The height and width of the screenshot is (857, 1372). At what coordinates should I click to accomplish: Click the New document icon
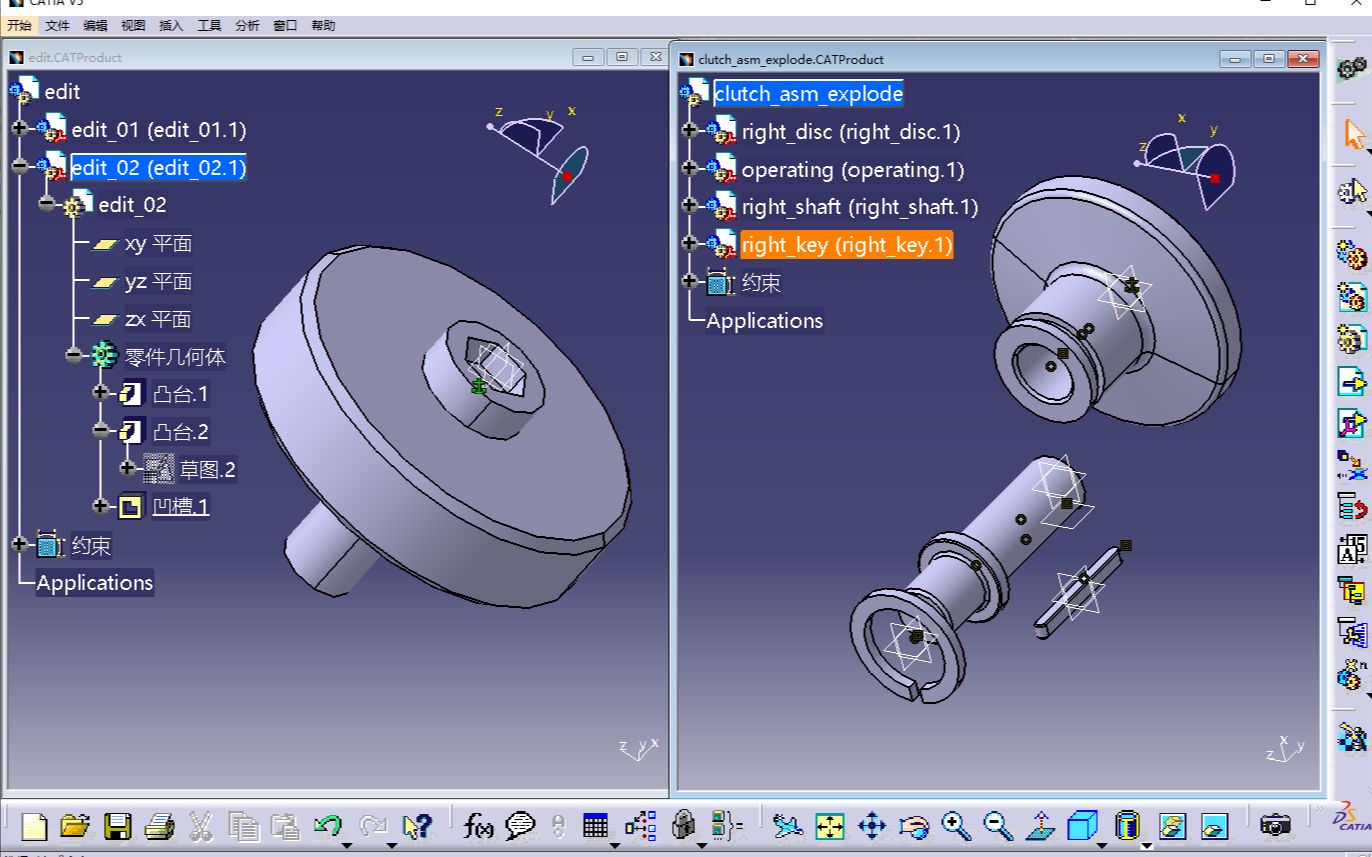pyautogui.click(x=35, y=826)
